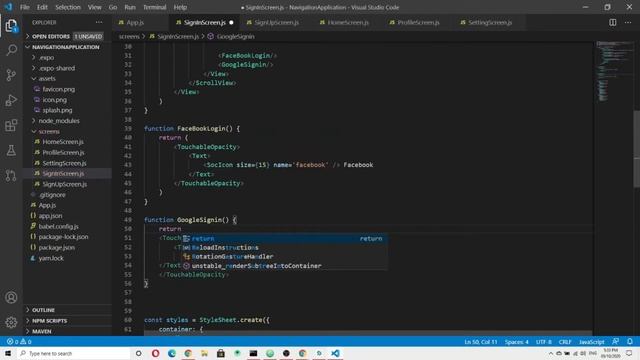The width and height of the screenshot is (640, 360).
Task: Select 'ReloadInstructions' autocomplete suggestion
Action: point(284,247)
